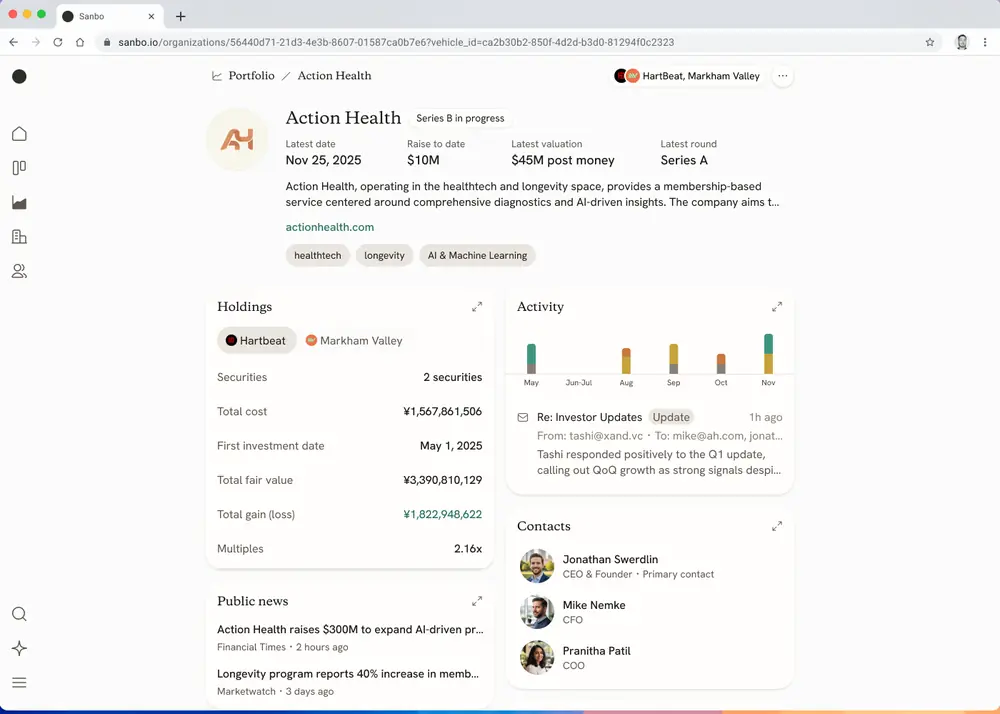The width and height of the screenshot is (1000, 714).
Task: View site information lock icon
Action: click(x=107, y=42)
